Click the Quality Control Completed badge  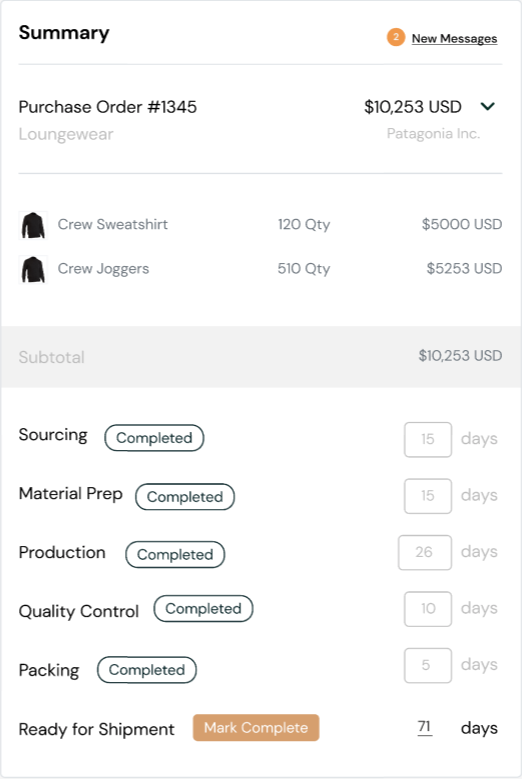click(x=203, y=609)
